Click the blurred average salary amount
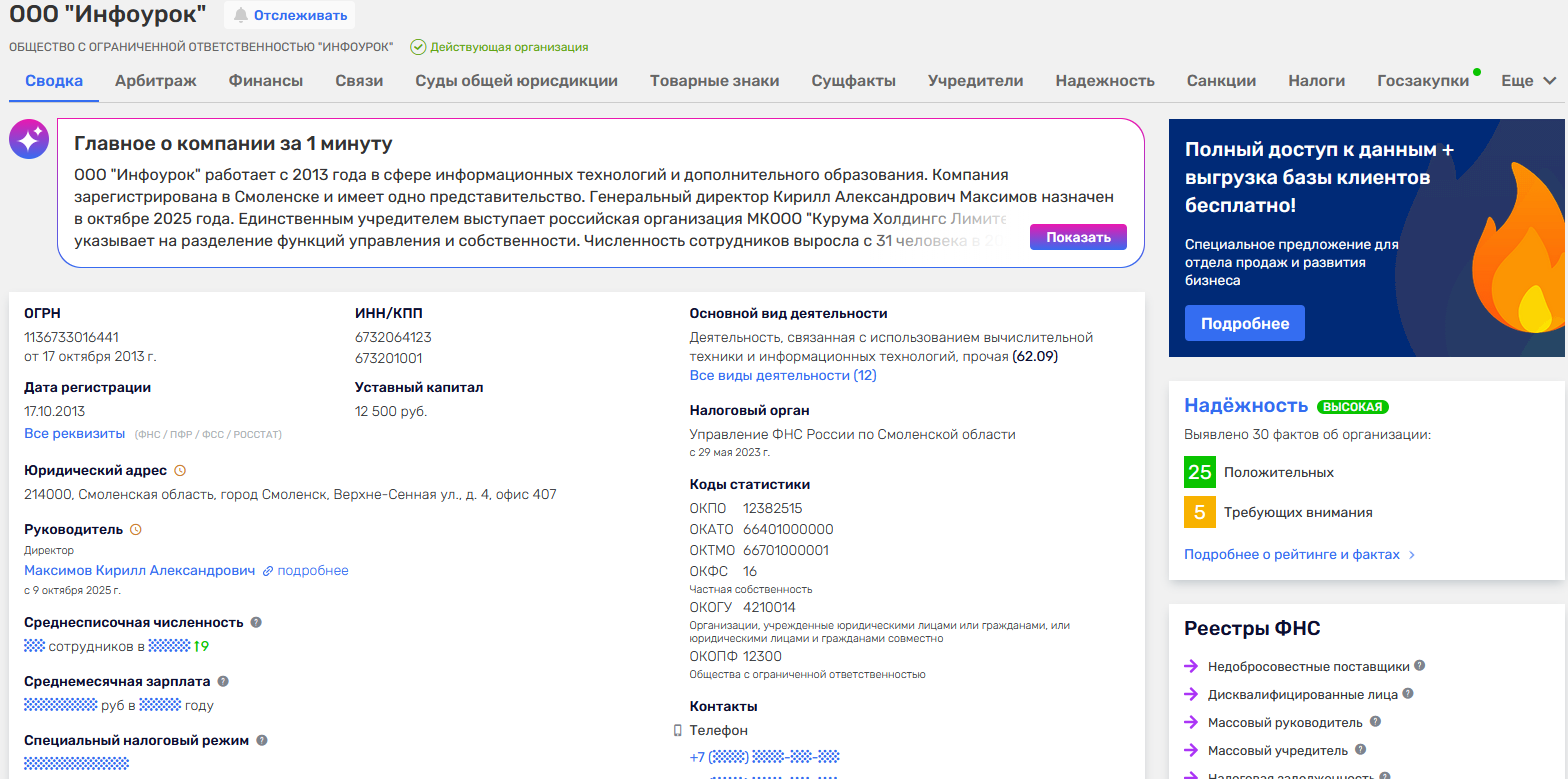The image size is (1568, 779). coord(60,705)
